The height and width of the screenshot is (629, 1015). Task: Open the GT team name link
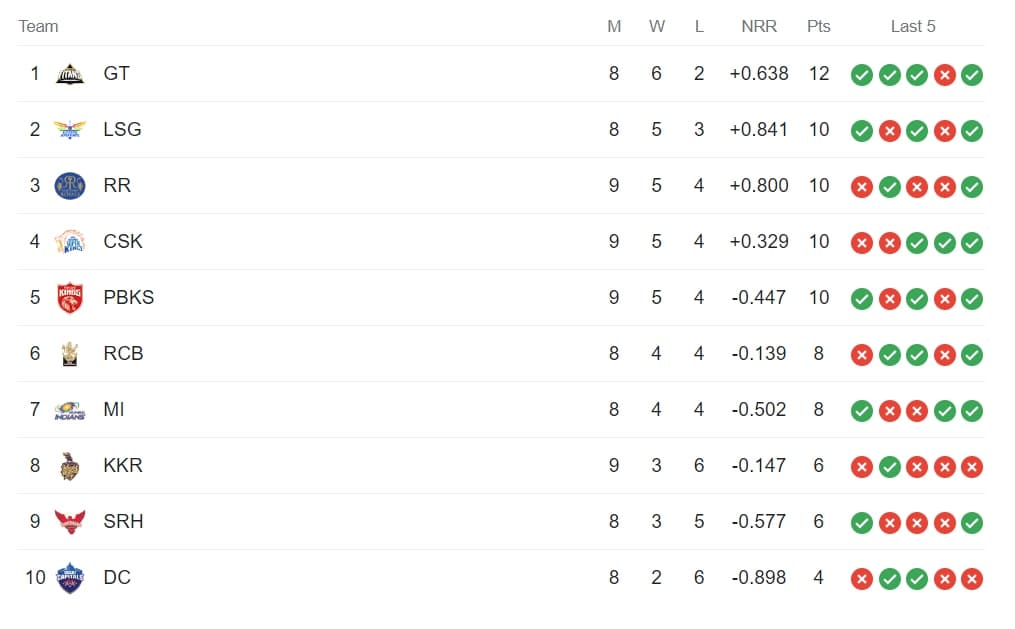[116, 74]
